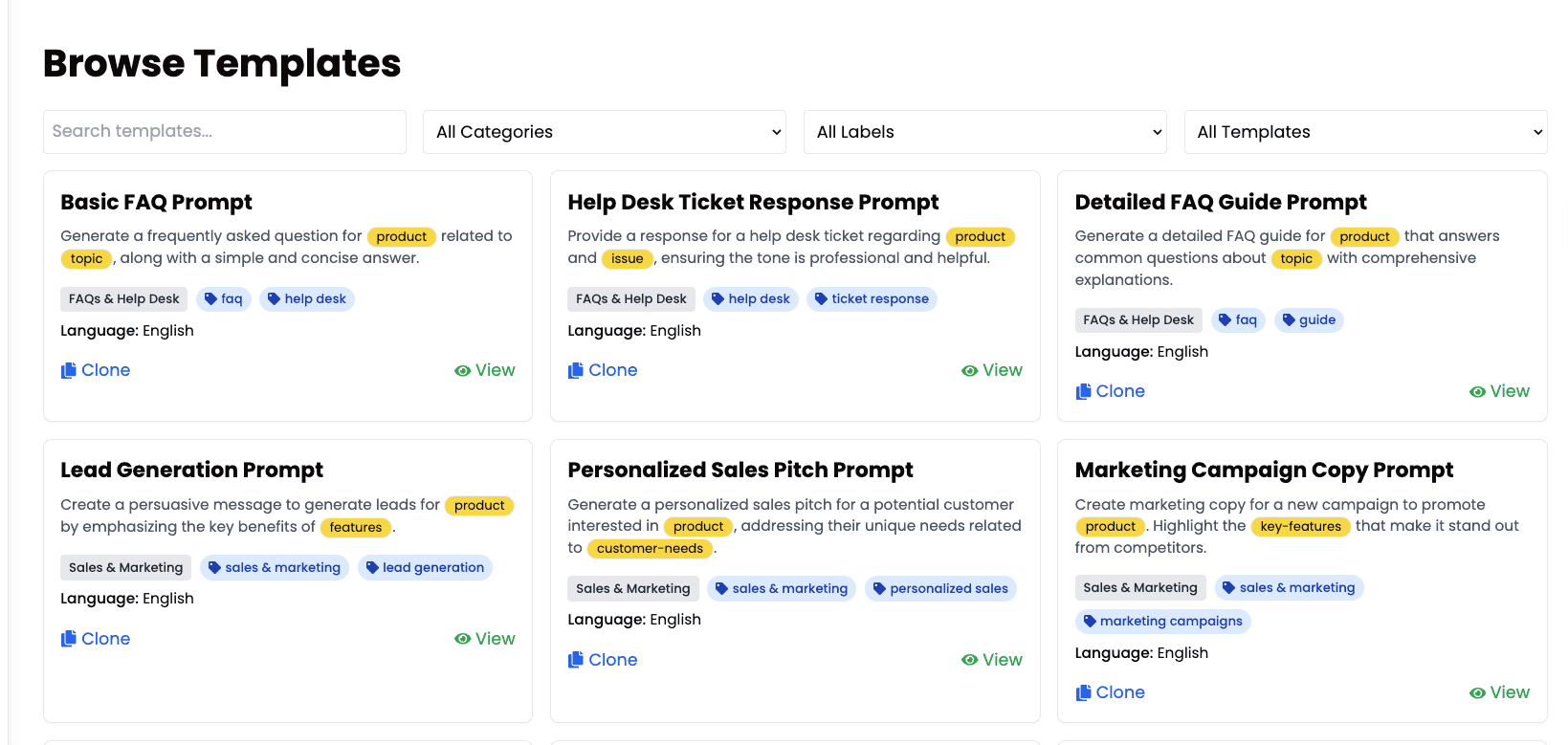This screenshot has height=745, width=1568.
Task: Click the 'personalized sales' tag
Action: click(x=940, y=589)
